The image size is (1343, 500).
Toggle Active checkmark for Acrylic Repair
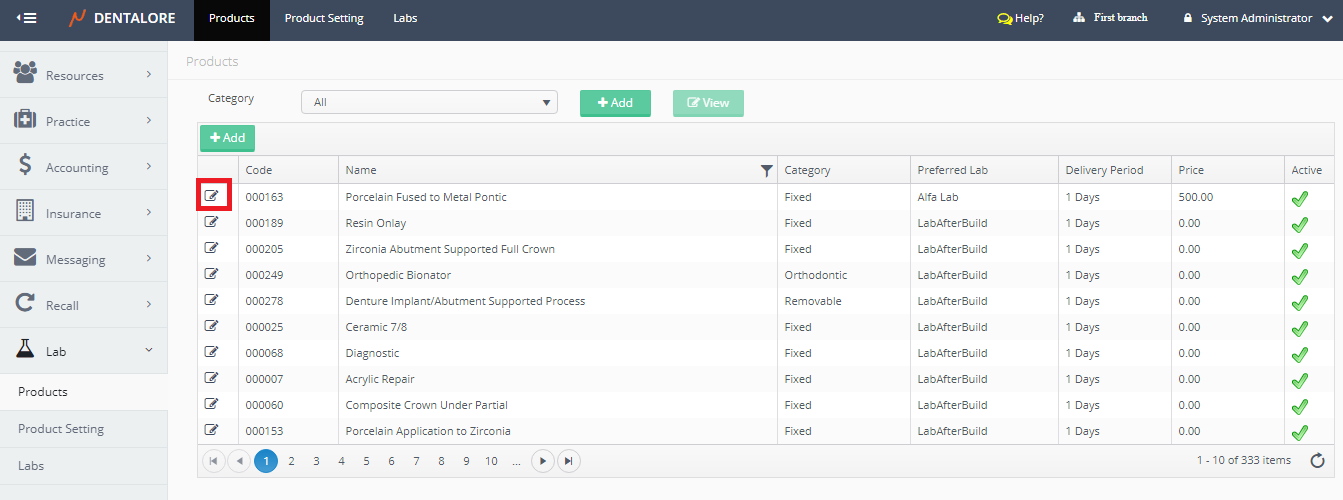click(1299, 380)
